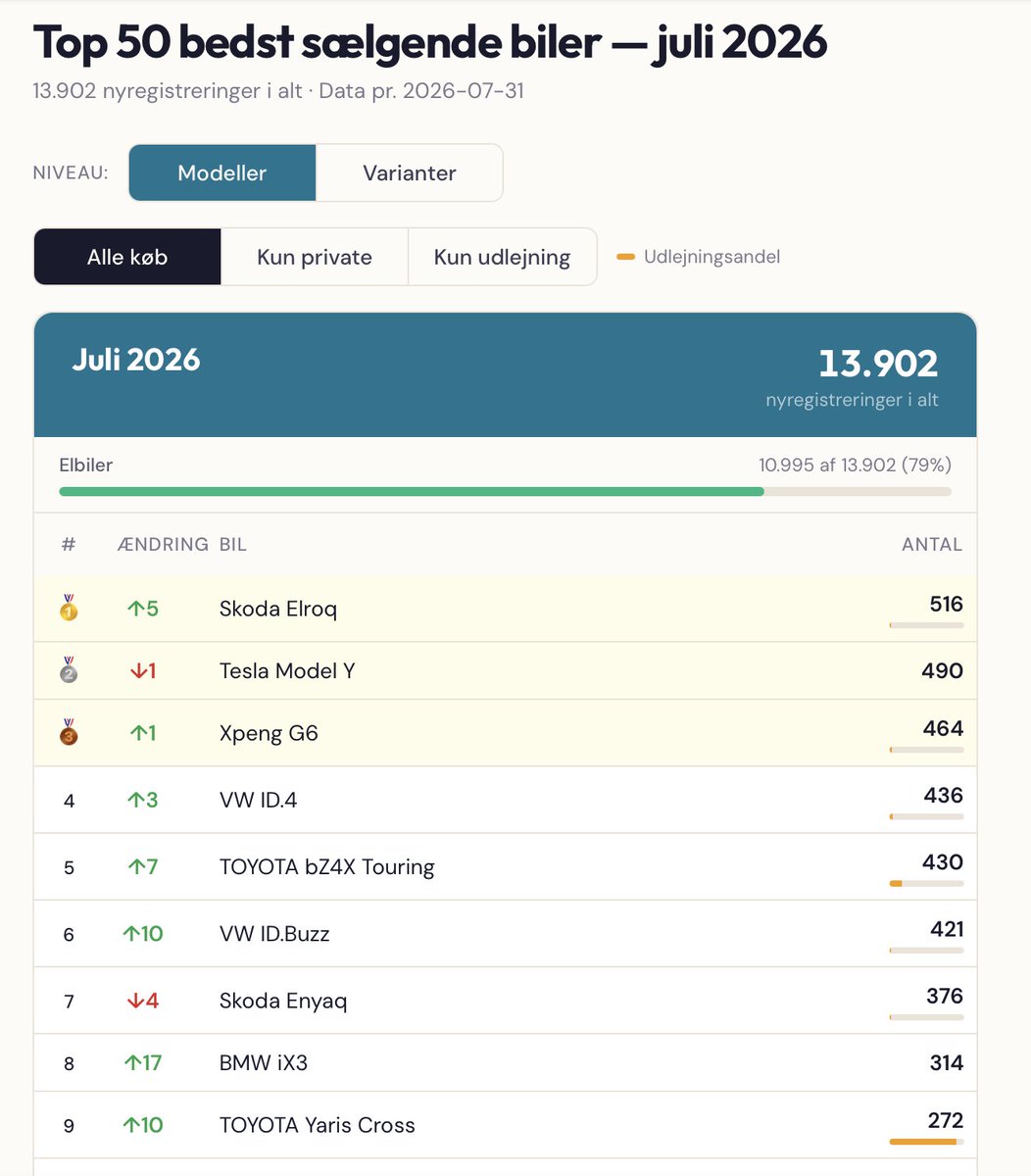Click the gold medal icon for Skoda Elroq
This screenshot has height=1176, width=1031.
point(69,608)
